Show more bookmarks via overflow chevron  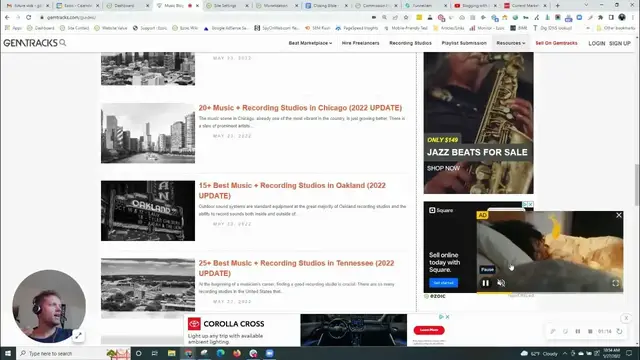click(x=588, y=28)
